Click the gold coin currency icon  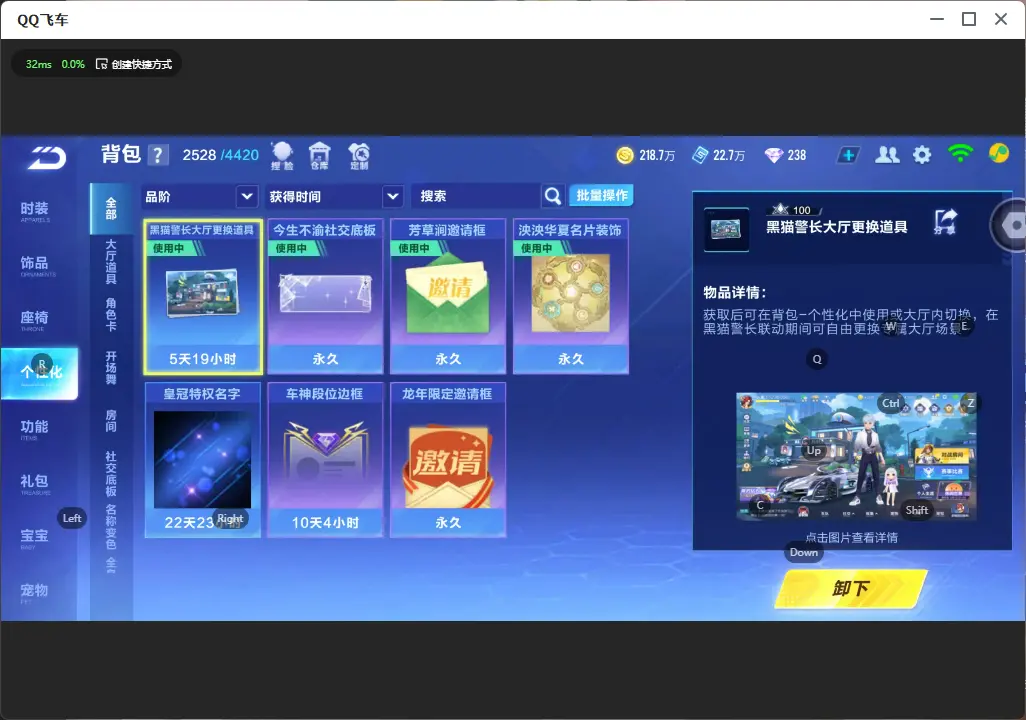click(x=625, y=155)
